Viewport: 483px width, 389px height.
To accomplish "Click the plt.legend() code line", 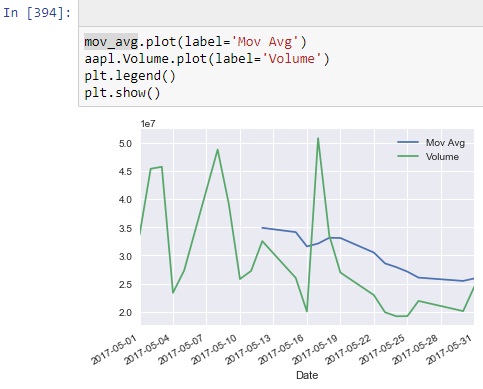I will point(130,76).
